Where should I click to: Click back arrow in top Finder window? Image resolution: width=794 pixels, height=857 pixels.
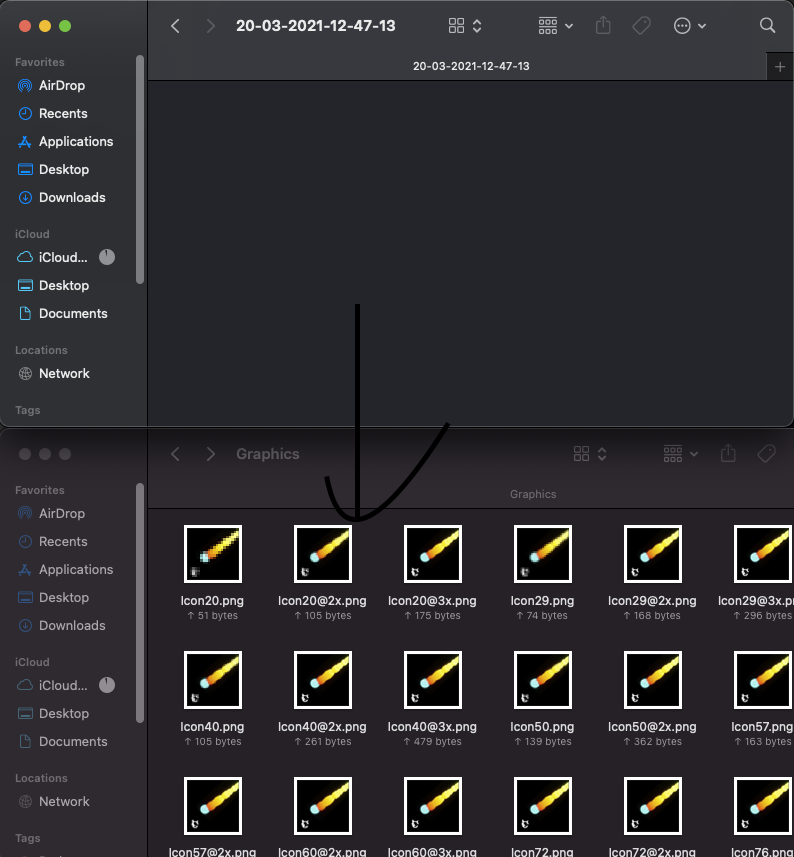click(x=175, y=26)
